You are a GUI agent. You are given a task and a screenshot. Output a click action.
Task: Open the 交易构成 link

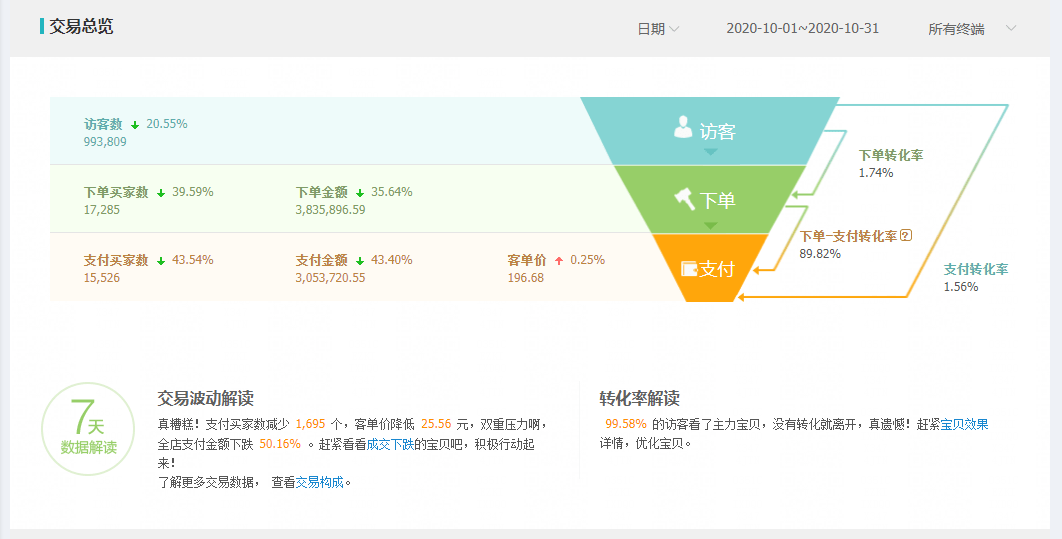[x=320, y=483]
